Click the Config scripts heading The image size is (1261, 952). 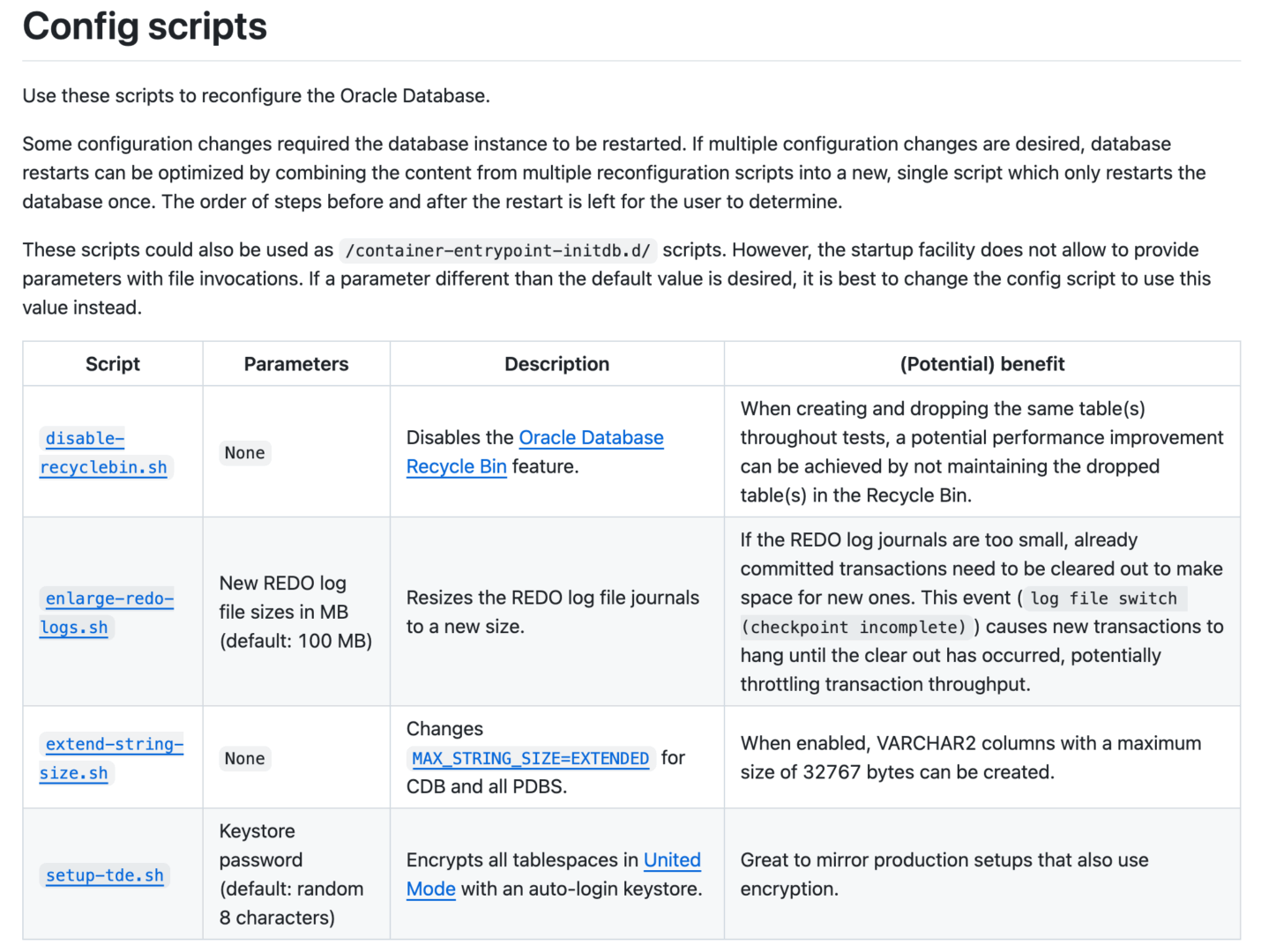coord(145,26)
